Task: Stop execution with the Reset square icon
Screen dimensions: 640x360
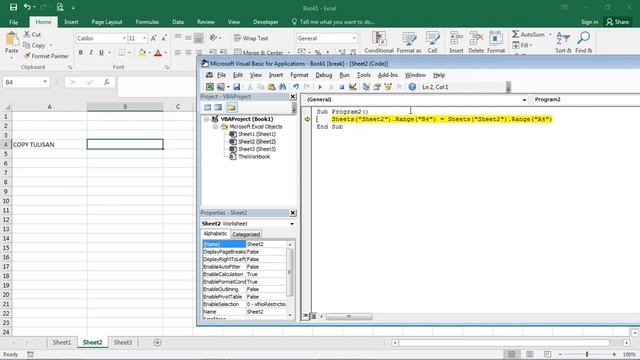Action: 342,87
